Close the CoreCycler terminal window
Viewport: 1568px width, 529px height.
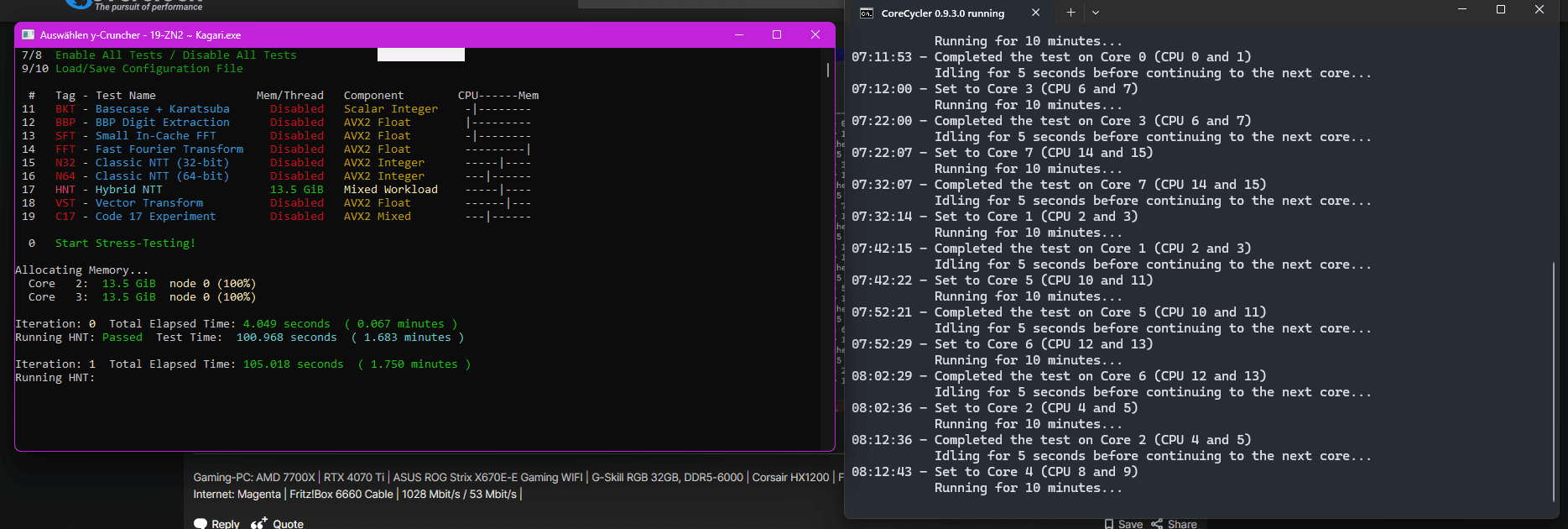[1539, 9]
